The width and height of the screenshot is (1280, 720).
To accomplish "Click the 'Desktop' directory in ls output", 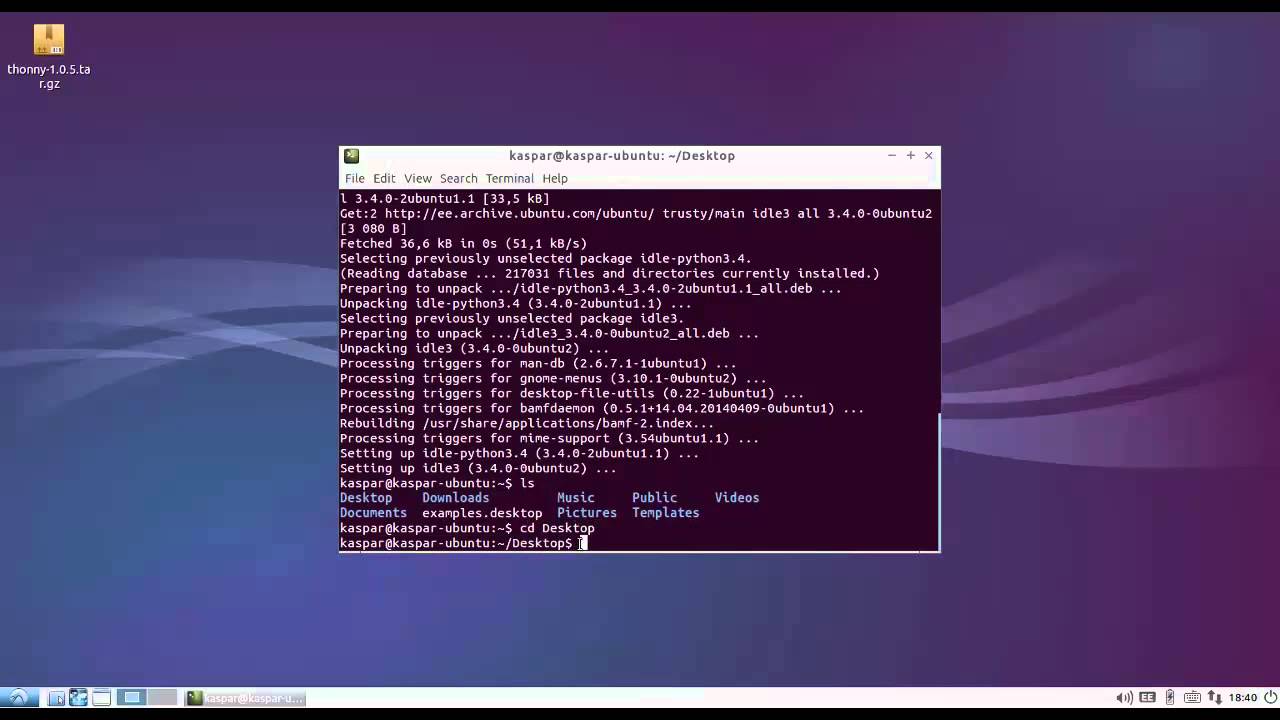I will (x=366, y=498).
